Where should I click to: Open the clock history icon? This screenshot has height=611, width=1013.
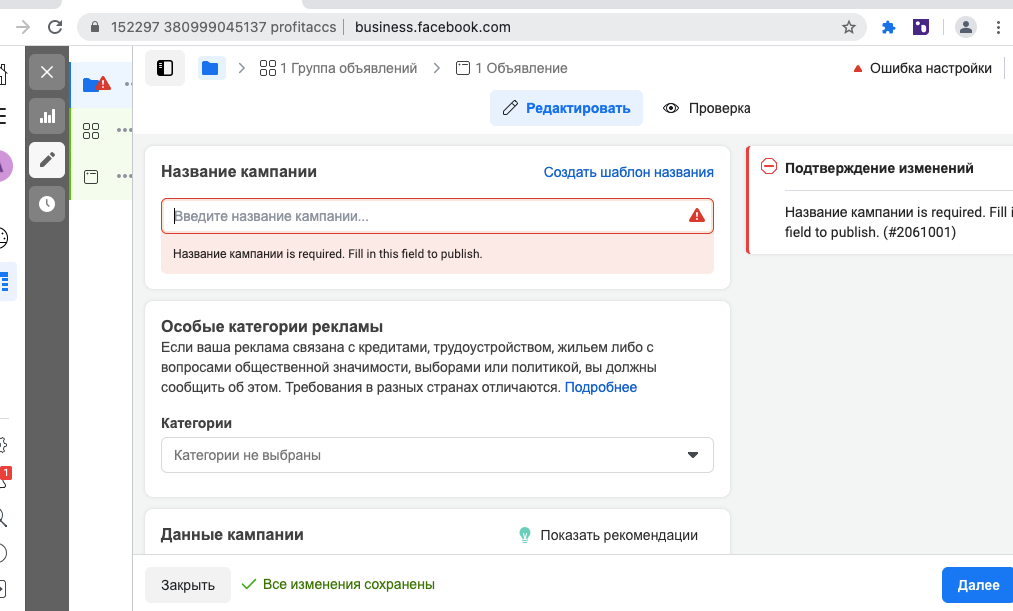[x=47, y=204]
